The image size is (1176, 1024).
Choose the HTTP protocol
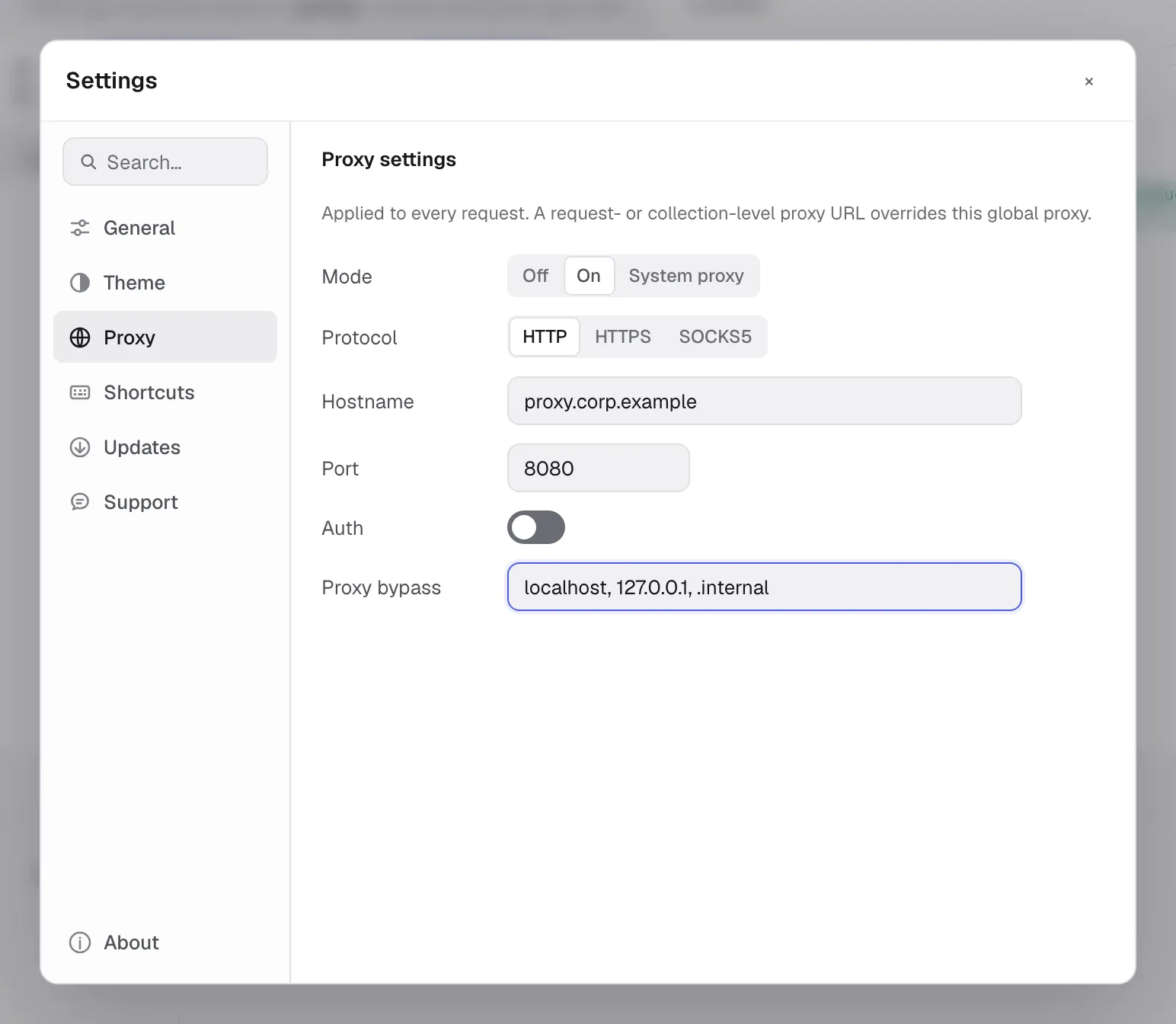545,337
